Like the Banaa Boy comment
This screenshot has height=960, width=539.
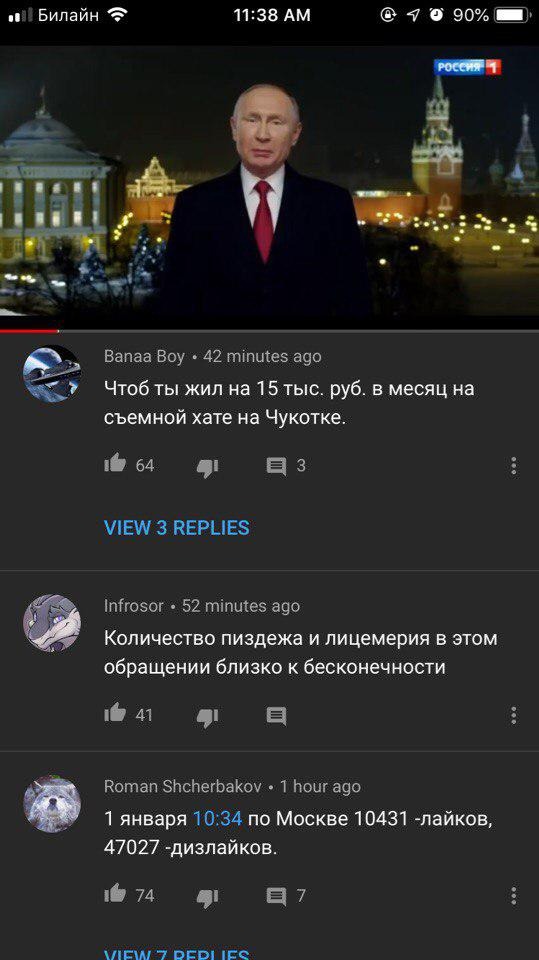115,464
